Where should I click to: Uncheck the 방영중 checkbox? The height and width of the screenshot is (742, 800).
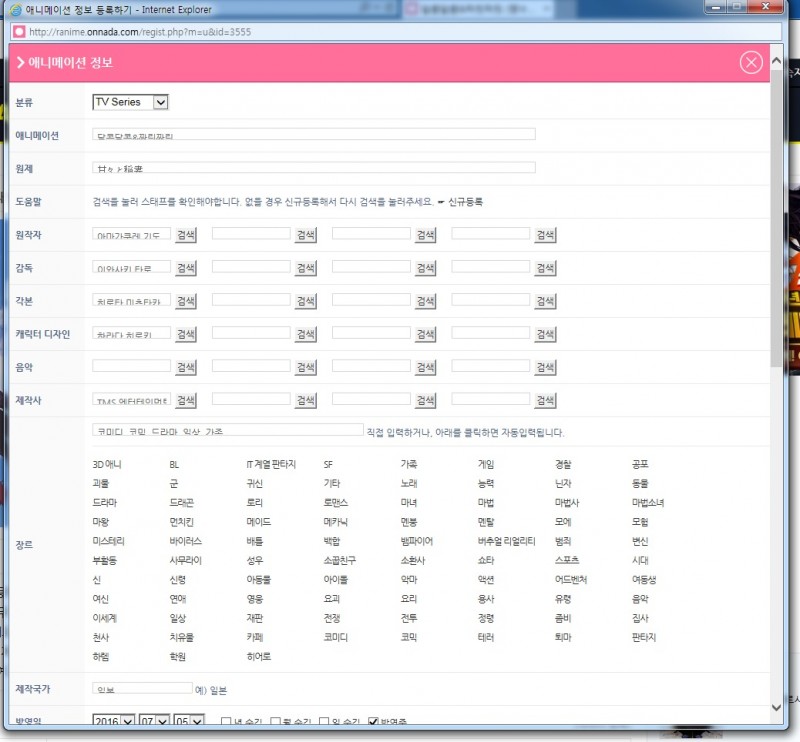pos(374,722)
